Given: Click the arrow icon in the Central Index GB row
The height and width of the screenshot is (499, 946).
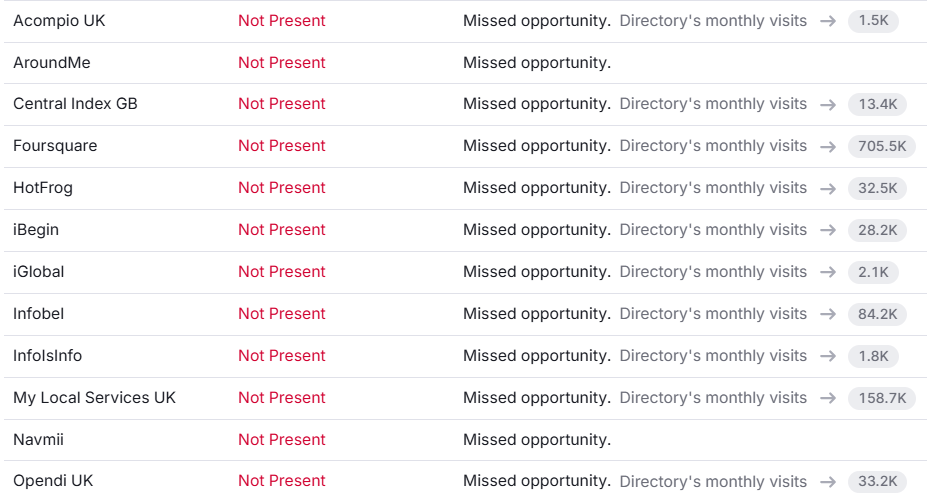Looking at the screenshot, I should tap(827, 104).
